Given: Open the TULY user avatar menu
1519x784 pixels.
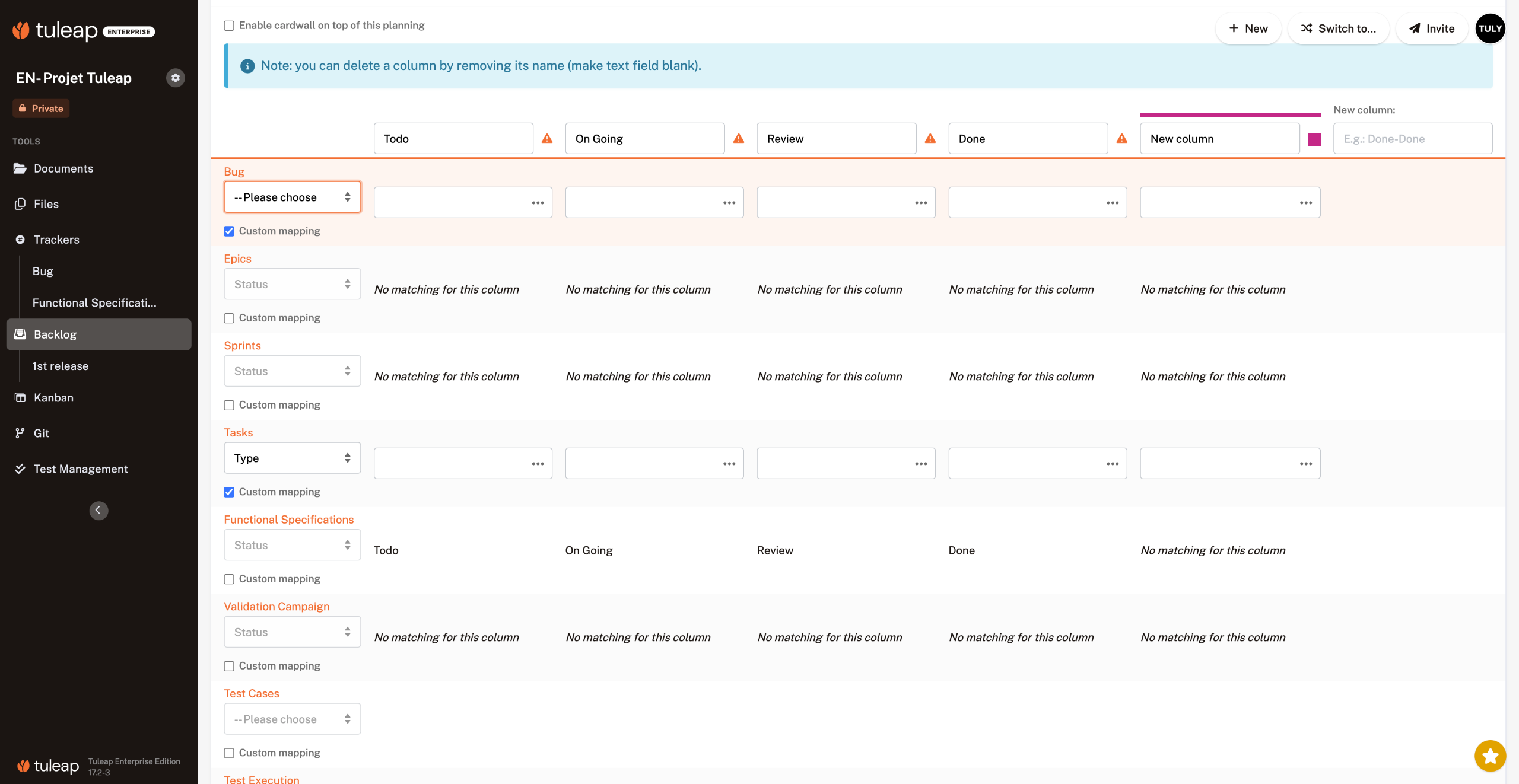Looking at the screenshot, I should 1489,28.
